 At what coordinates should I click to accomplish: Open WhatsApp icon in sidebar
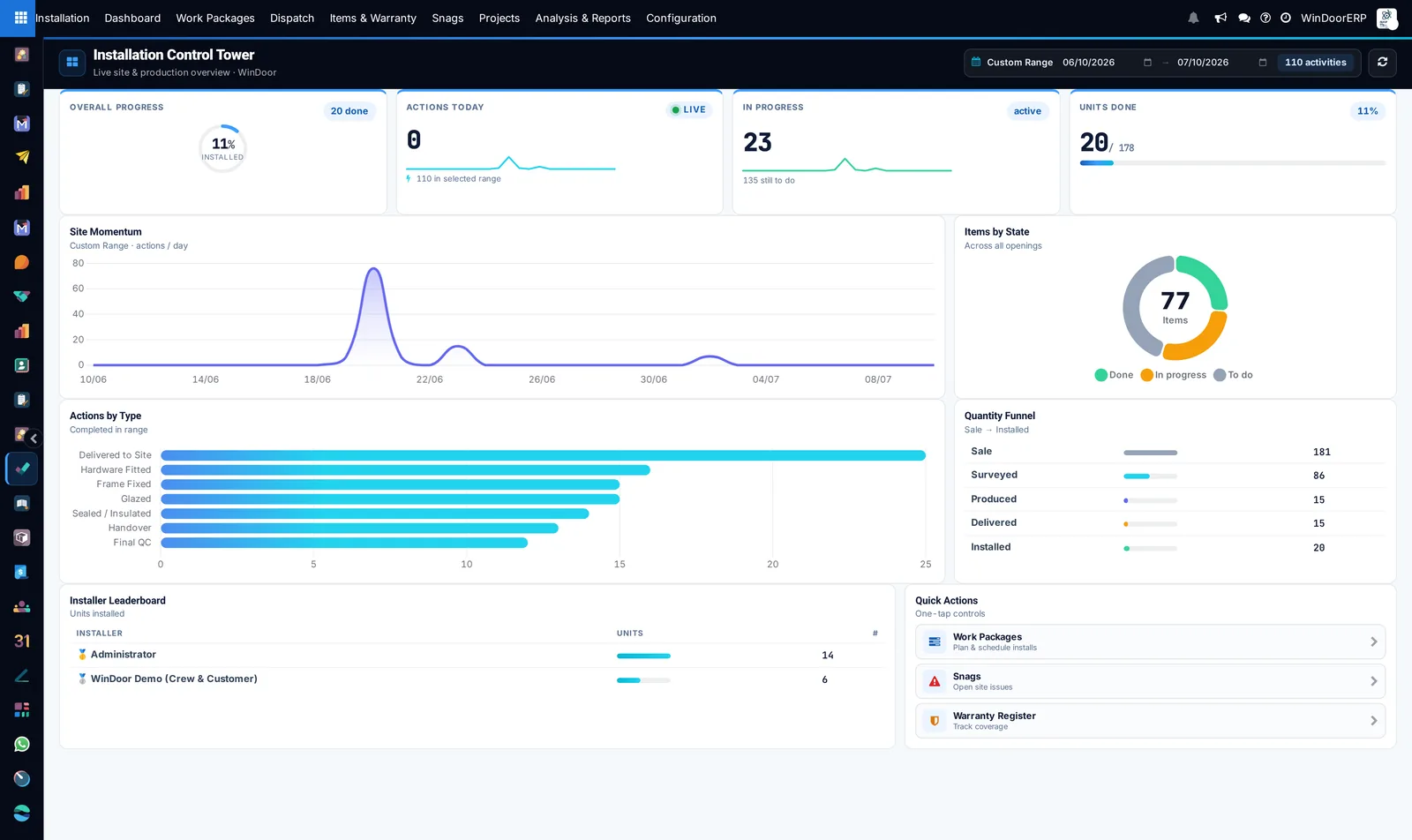[x=22, y=744]
